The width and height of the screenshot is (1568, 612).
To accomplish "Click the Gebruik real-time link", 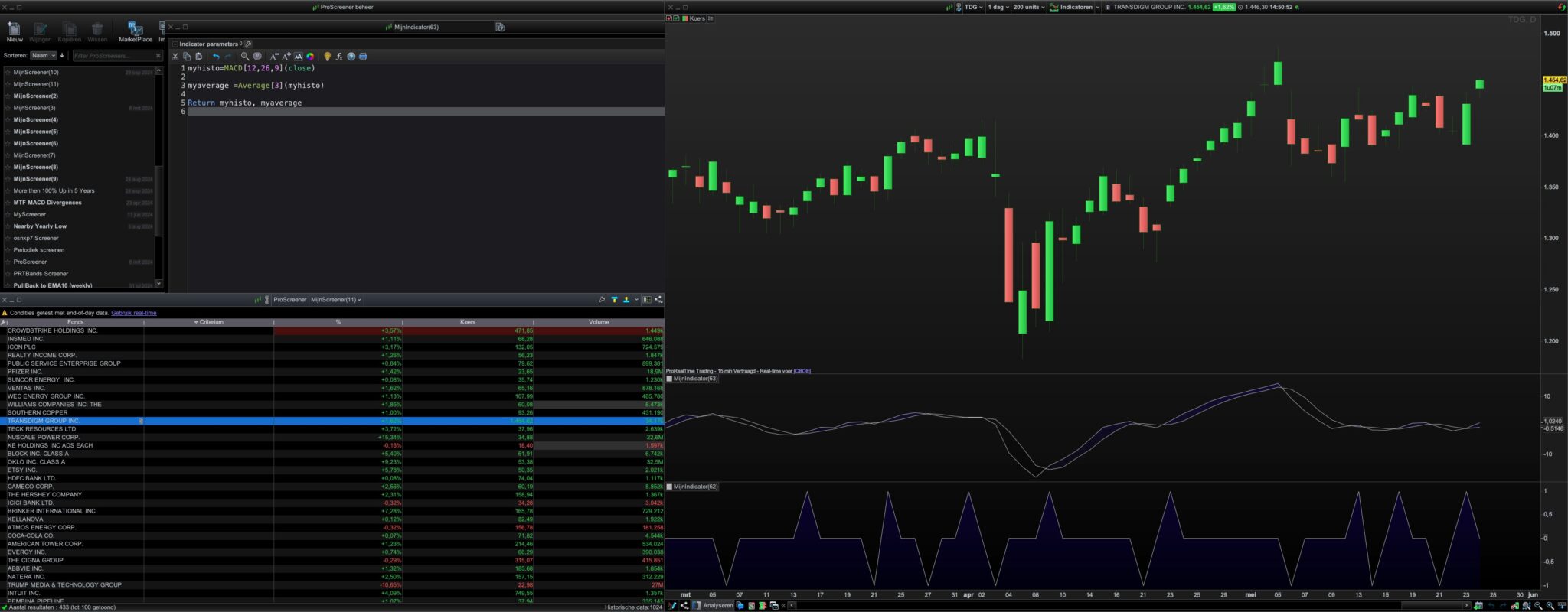I will (x=134, y=313).
